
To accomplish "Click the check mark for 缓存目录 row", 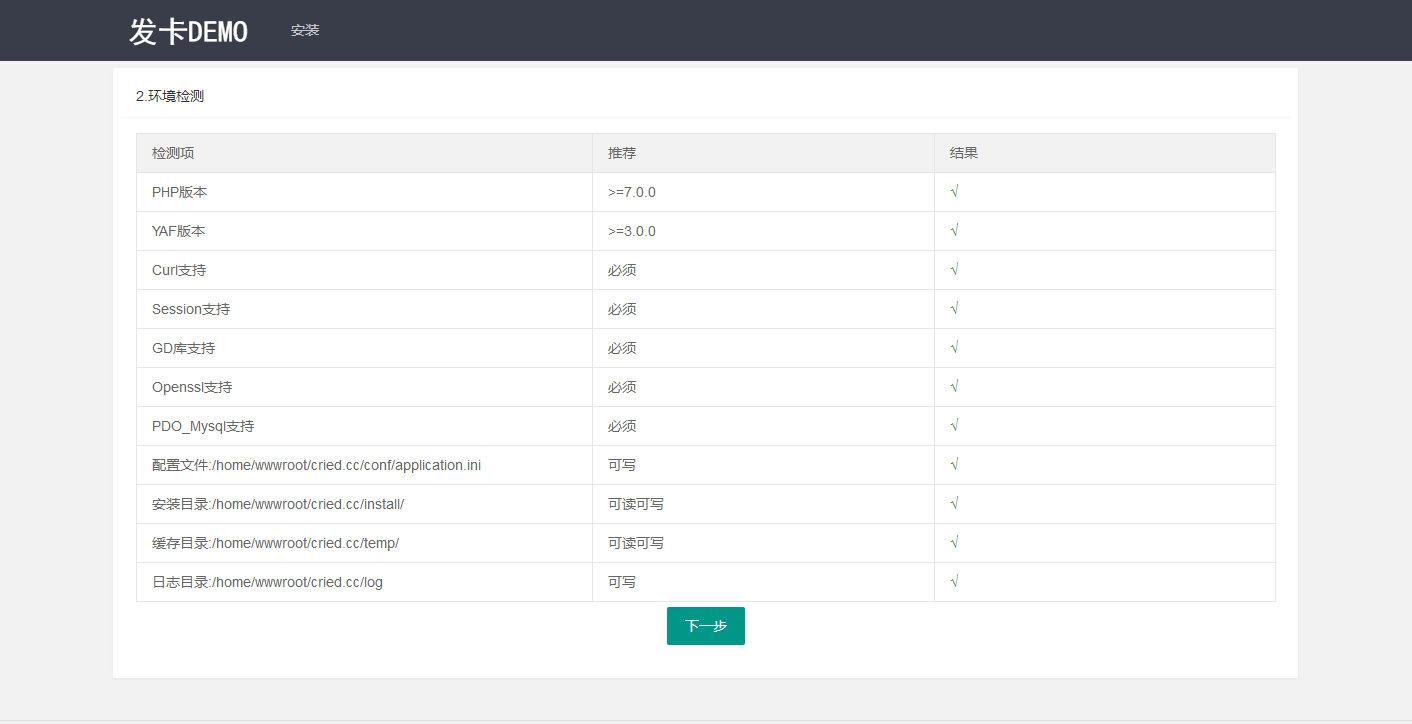I will pos(955,542).
